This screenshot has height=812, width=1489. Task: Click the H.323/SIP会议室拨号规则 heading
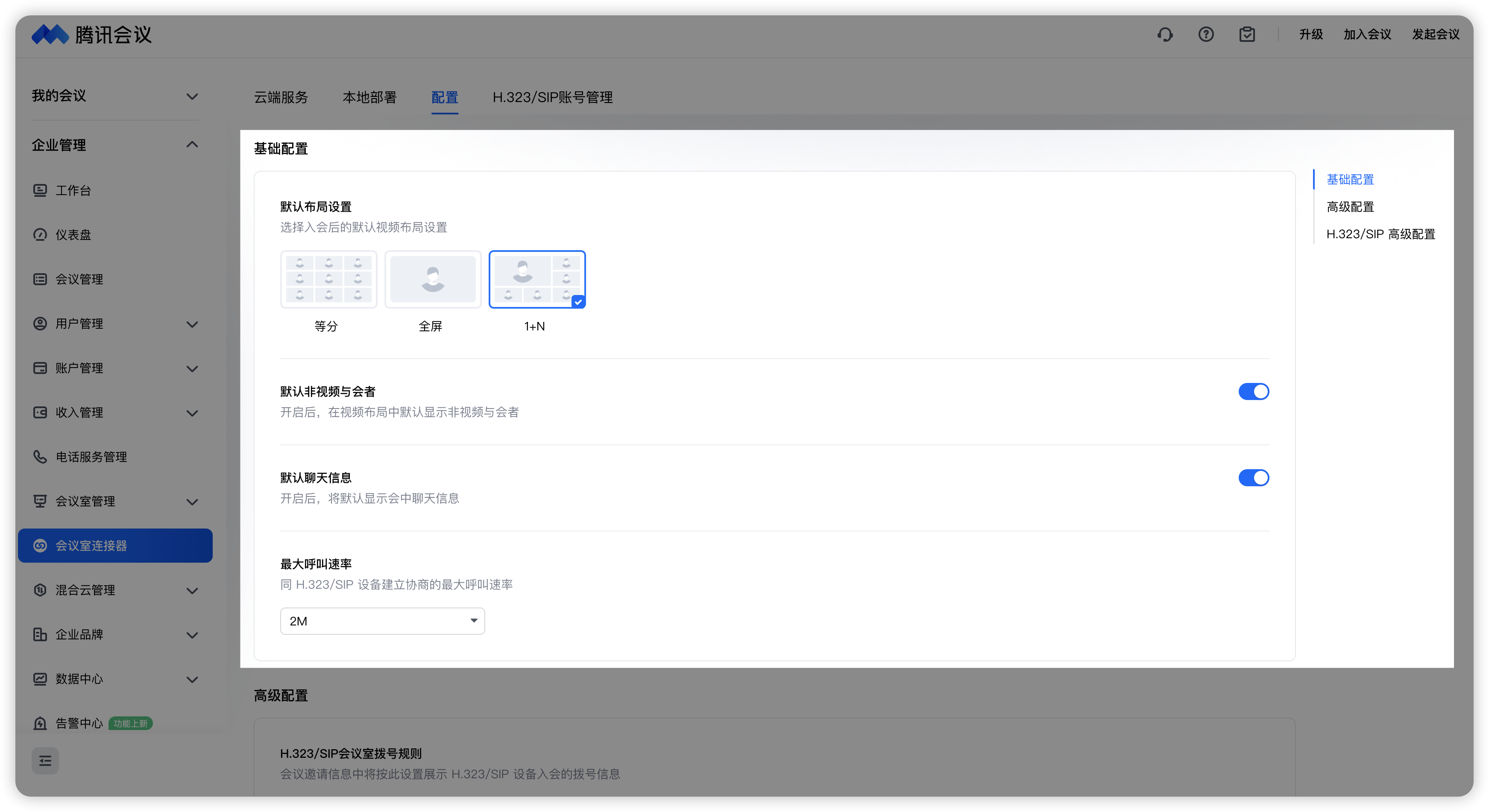pos(350,754)
